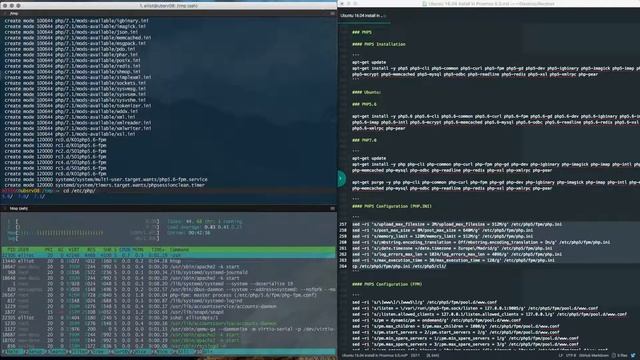Select the 'sshd: elliot@pts/1' row in htop

(x=168, y=318)
